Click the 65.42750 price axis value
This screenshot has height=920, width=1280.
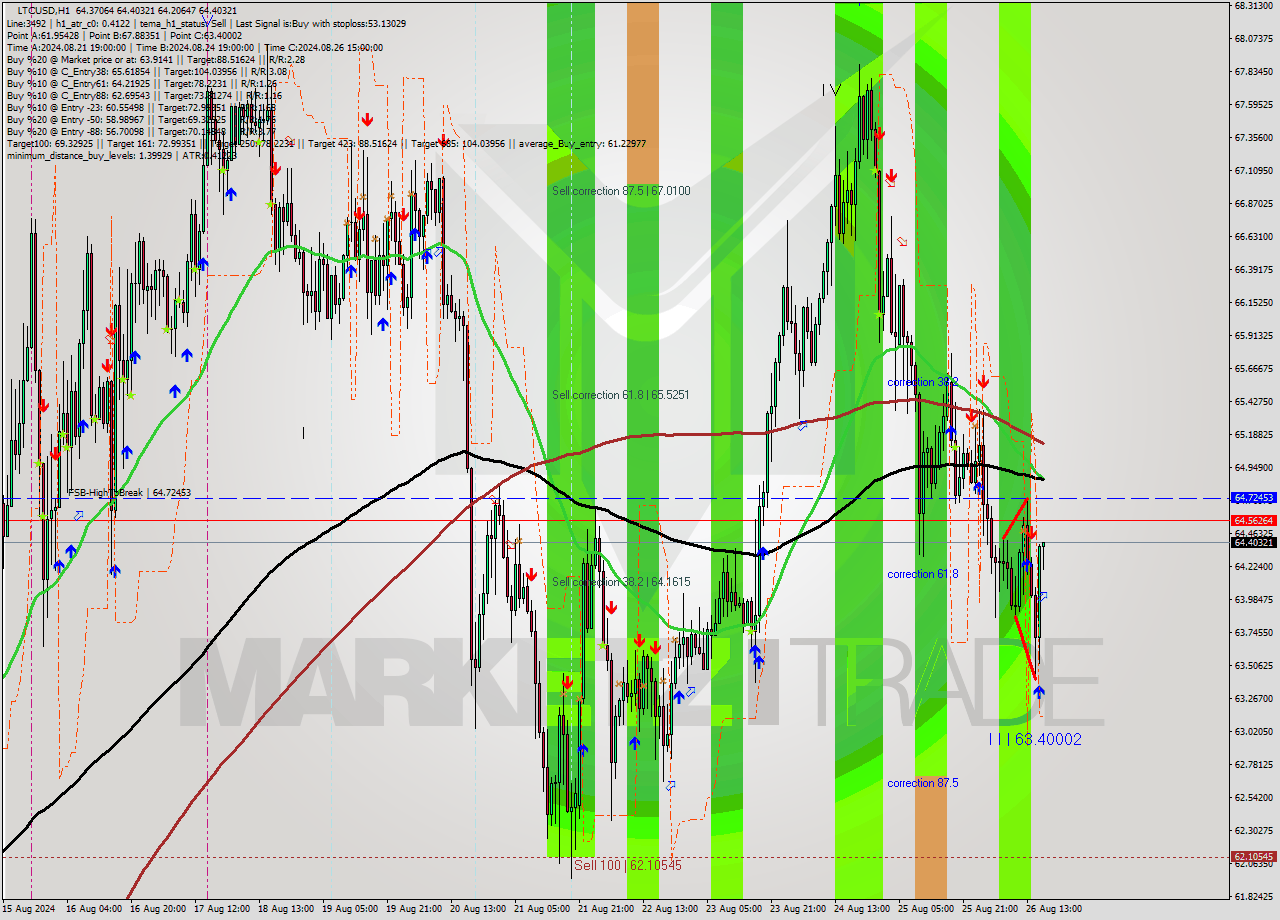point(1254,401)
